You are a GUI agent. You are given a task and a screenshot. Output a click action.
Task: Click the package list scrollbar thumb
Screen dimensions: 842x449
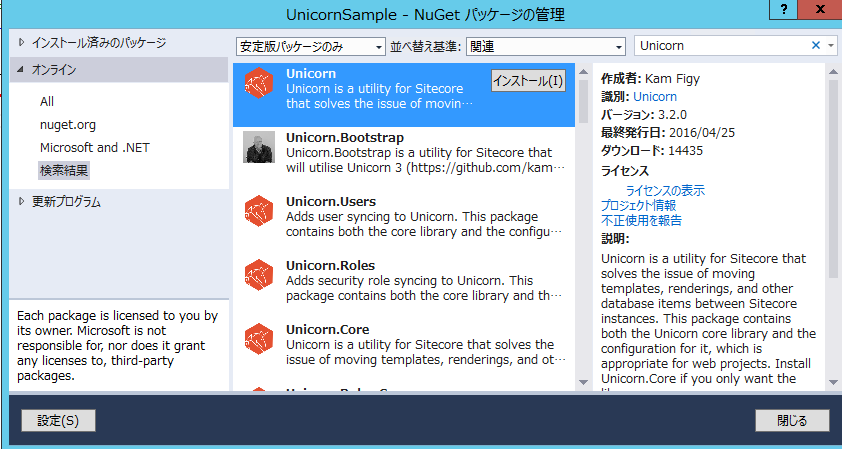(x=584, y=101)
